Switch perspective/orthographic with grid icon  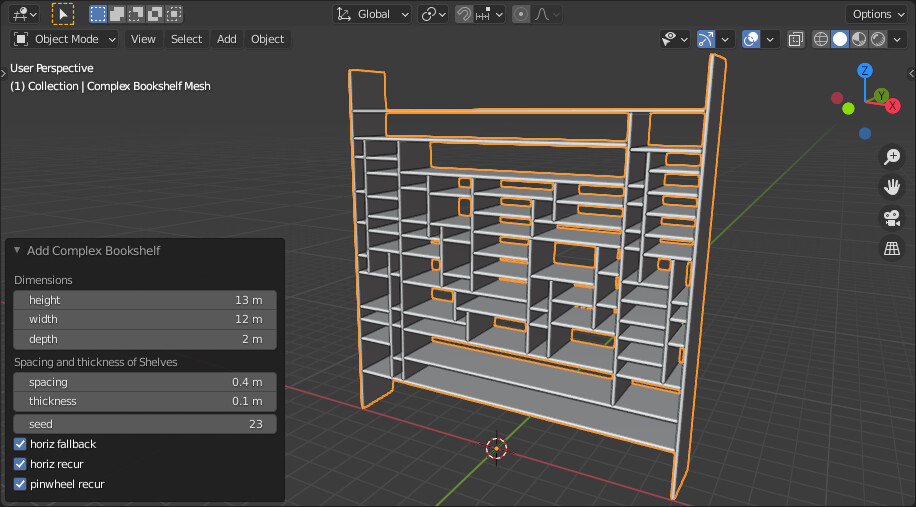[x=891, y=248]
